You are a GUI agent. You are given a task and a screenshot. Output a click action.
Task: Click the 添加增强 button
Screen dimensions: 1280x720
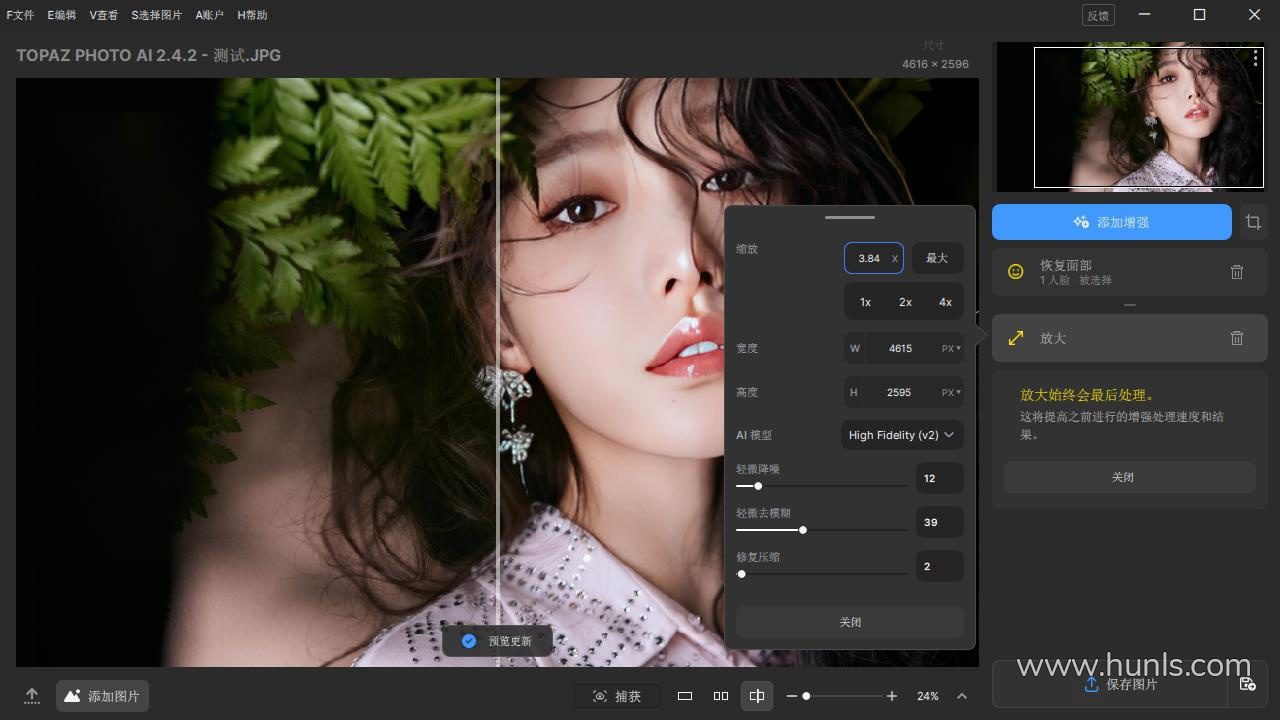tap(1111, 222)
